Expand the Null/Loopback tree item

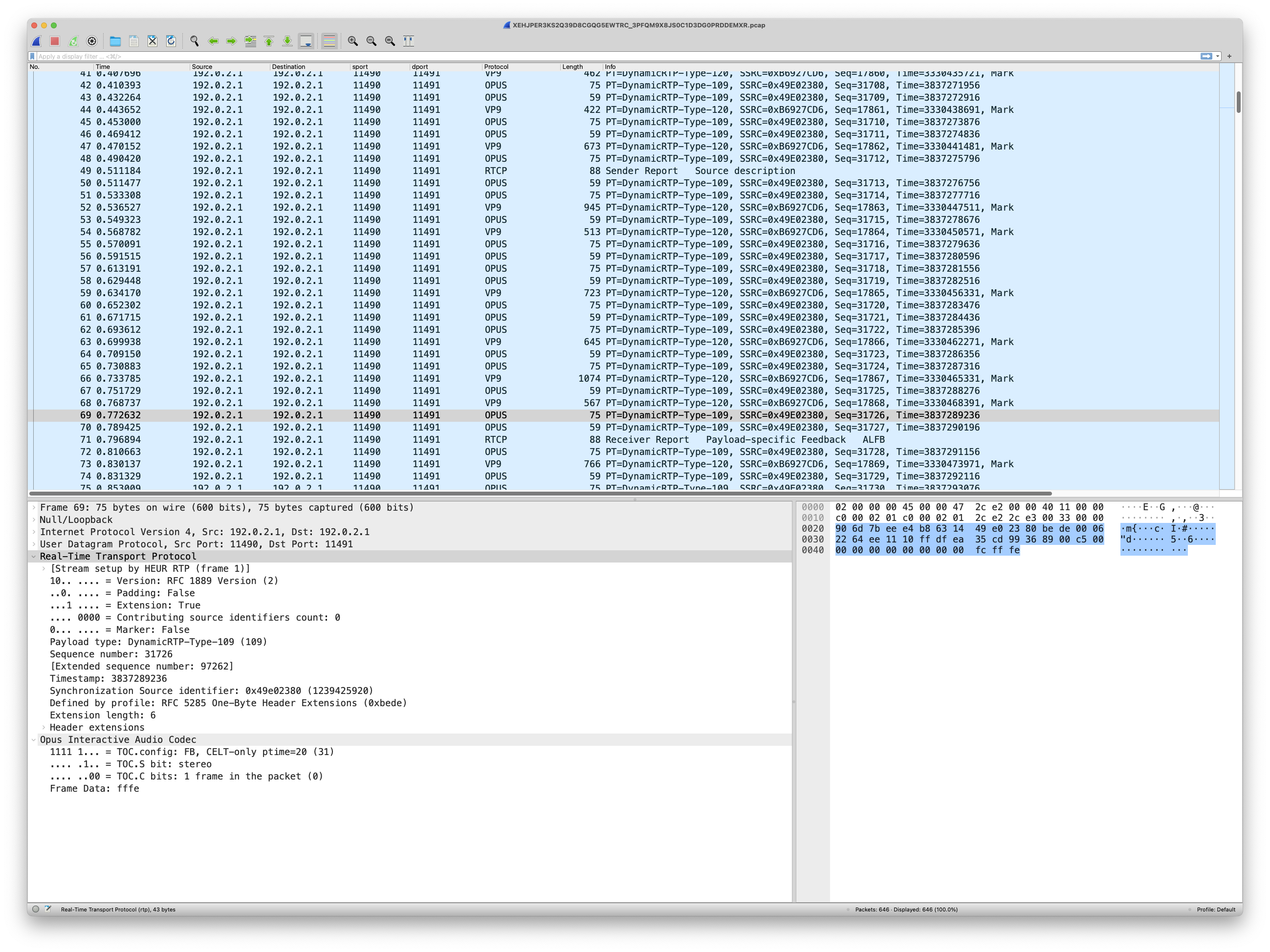(x=34, y=520)
